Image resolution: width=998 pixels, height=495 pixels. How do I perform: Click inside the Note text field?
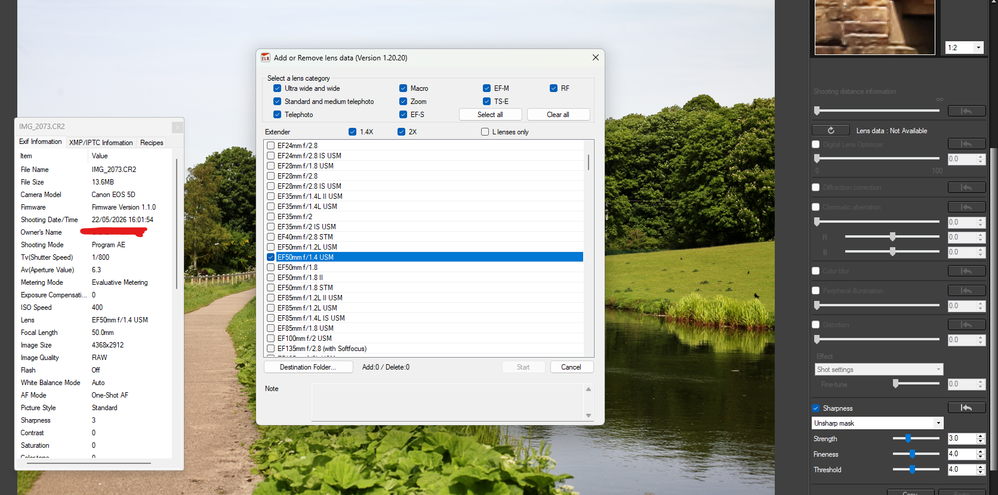[x=447, y=402]
